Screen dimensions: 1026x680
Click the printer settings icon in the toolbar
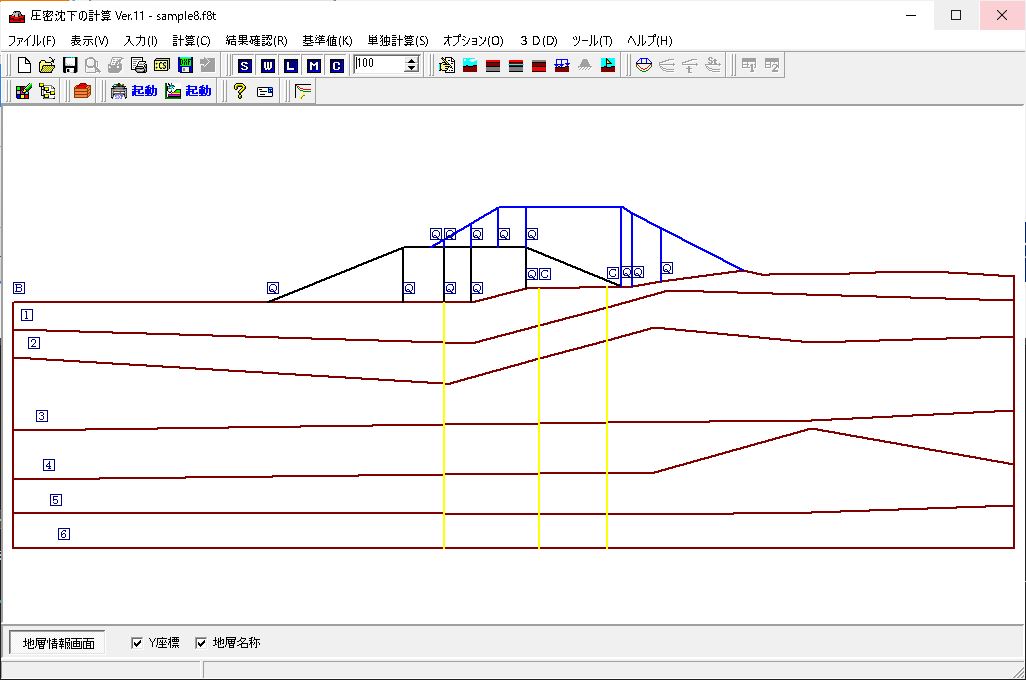[x=139, y=65]
